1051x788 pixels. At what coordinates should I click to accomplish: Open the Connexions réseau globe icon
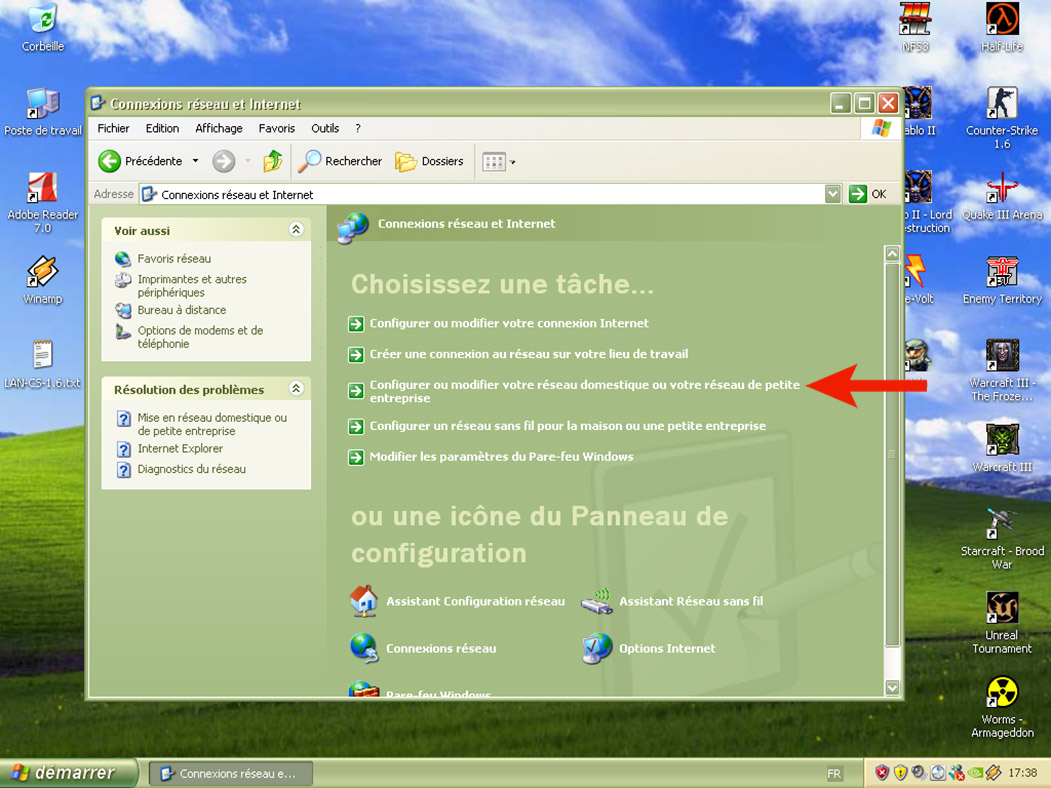click(364, 648)
